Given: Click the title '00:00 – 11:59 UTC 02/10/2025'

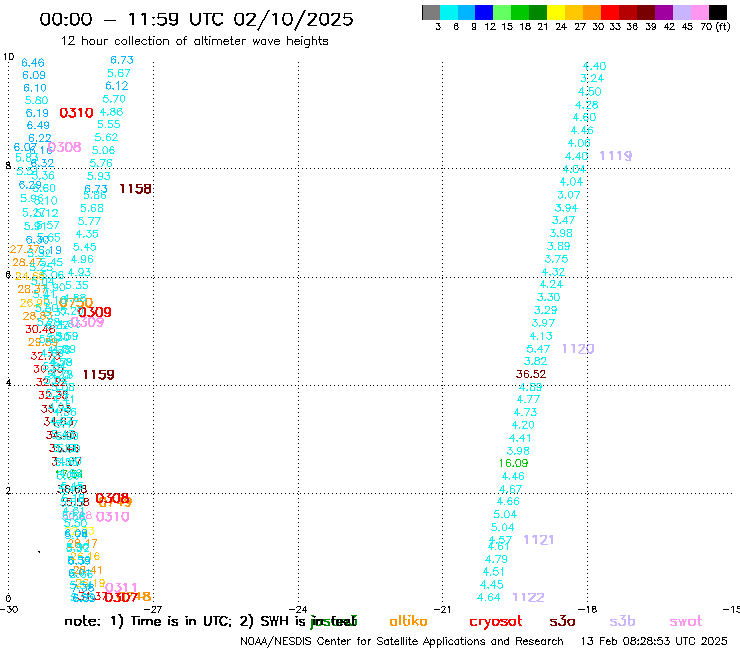Looking at the screenshot, I should click(x=196, y=19).
